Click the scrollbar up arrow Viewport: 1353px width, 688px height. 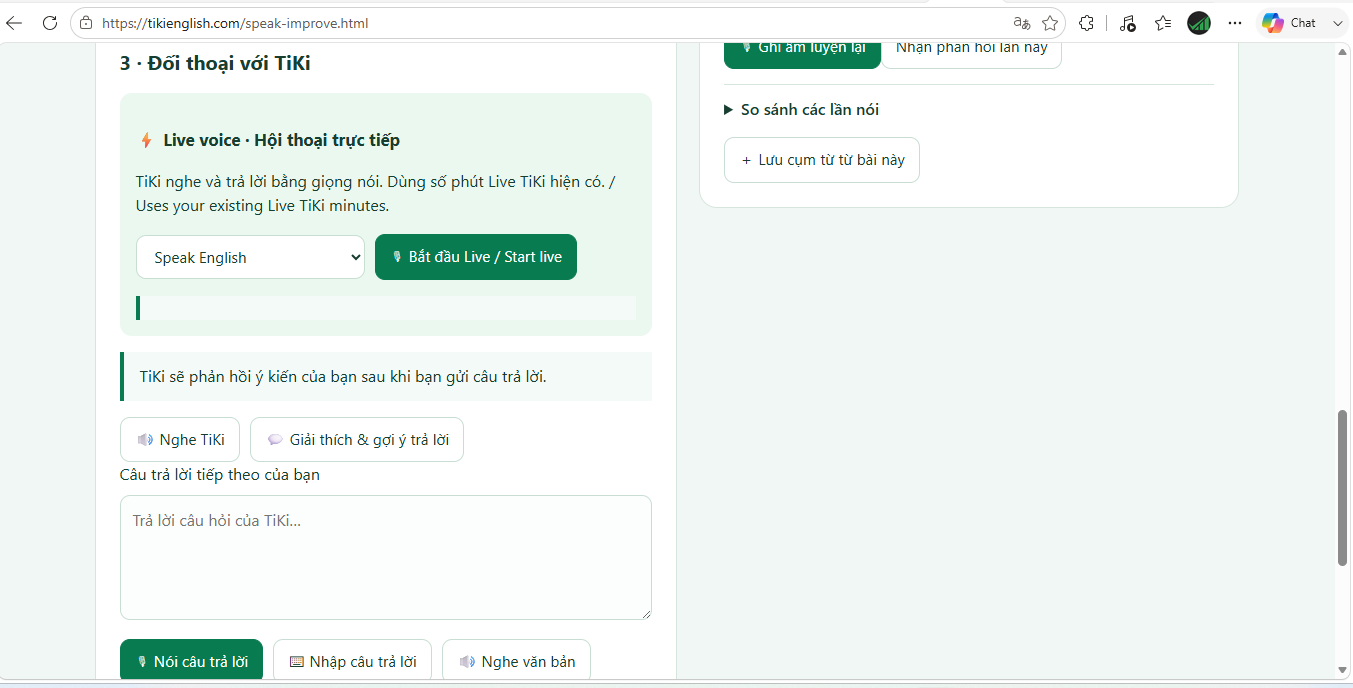1343,53
